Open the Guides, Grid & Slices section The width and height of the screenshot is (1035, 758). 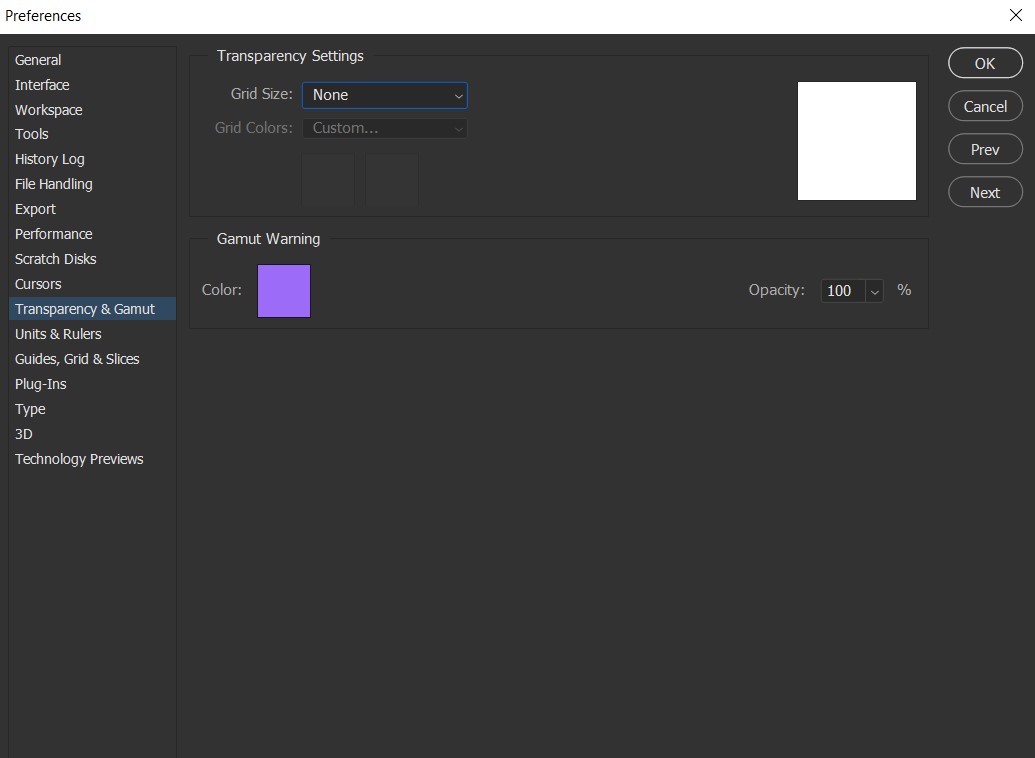point(77,358)
